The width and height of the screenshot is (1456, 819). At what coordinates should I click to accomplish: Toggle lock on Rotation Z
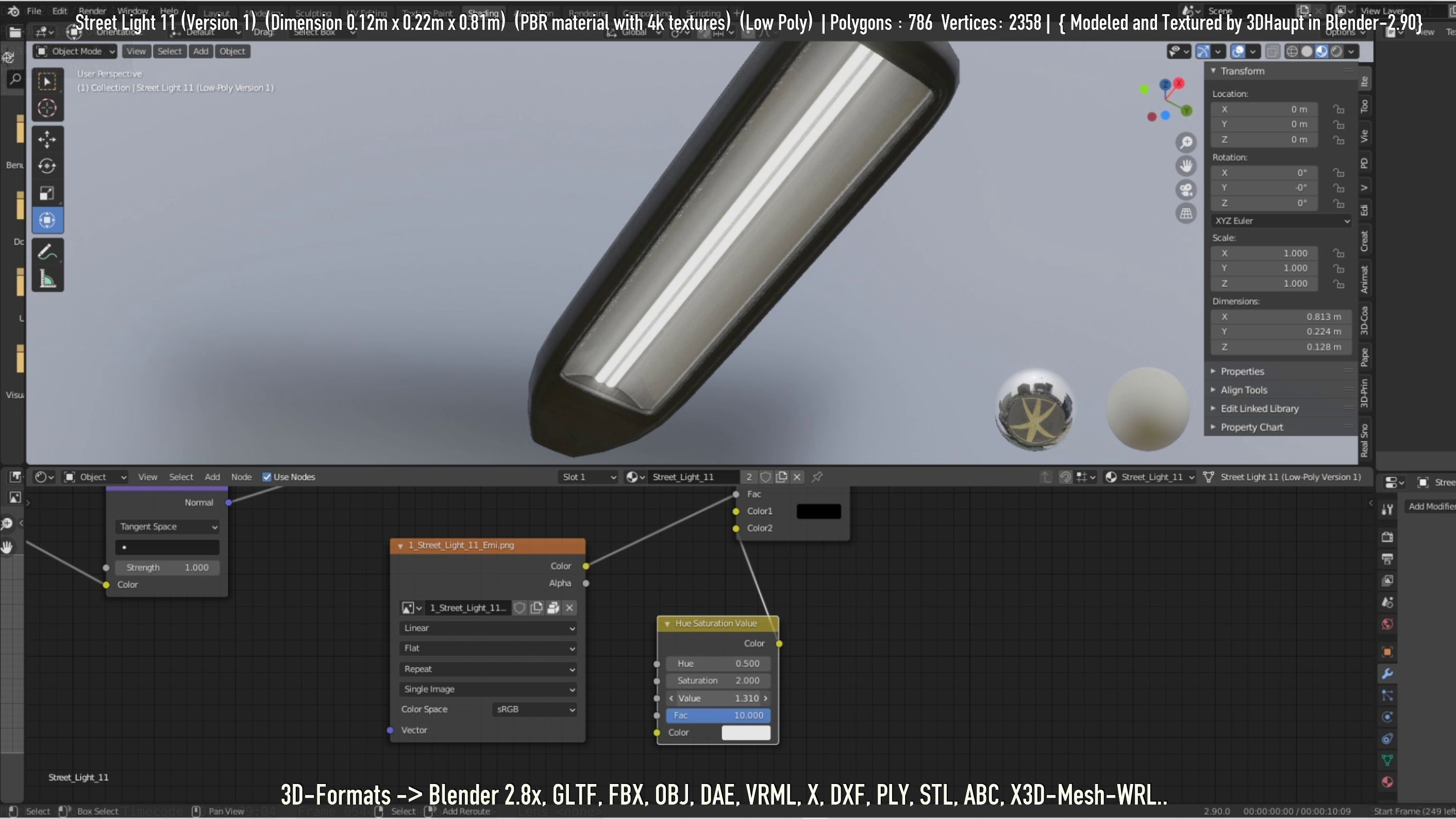[1338, 203]
